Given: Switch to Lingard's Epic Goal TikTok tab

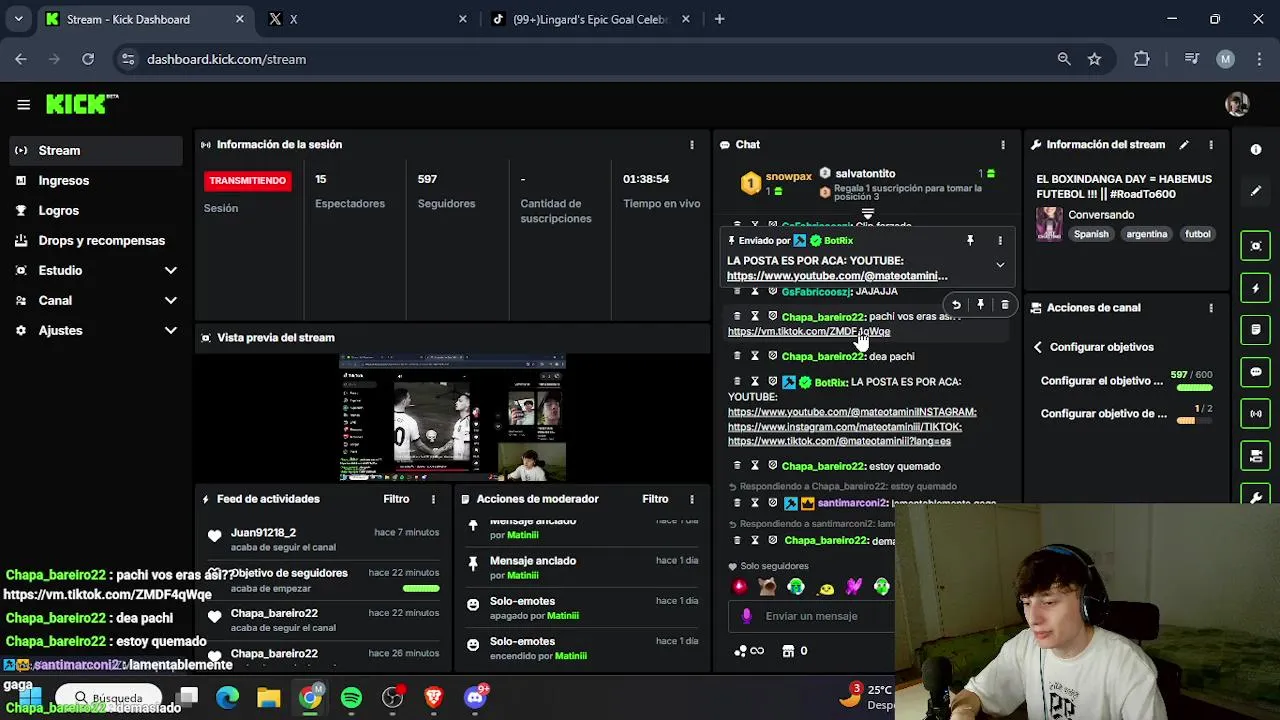Looking at the screenshot, I should (590, 19).
